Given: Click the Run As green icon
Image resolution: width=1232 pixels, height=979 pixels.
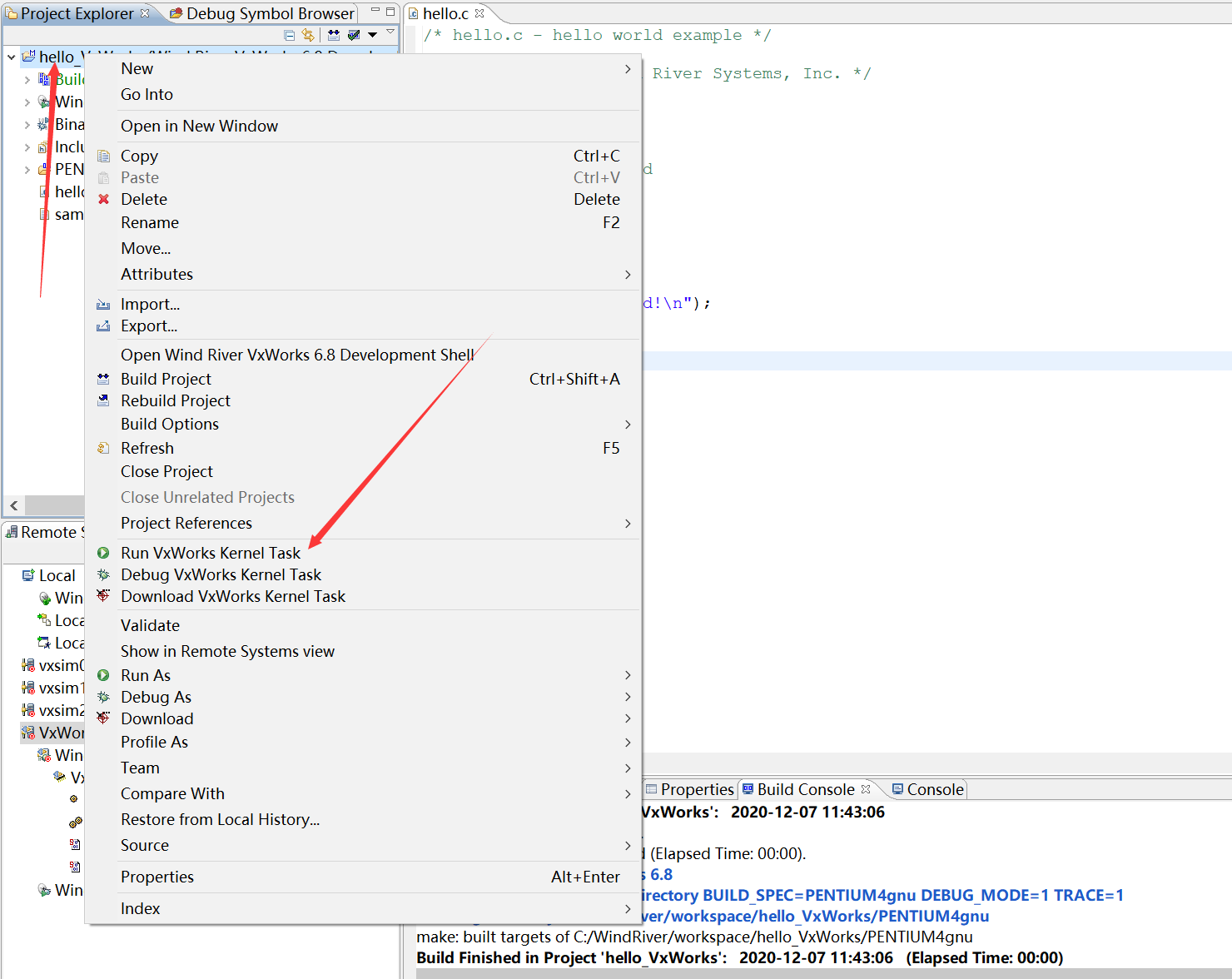Looking at the screenshot, I should [103, 675].
